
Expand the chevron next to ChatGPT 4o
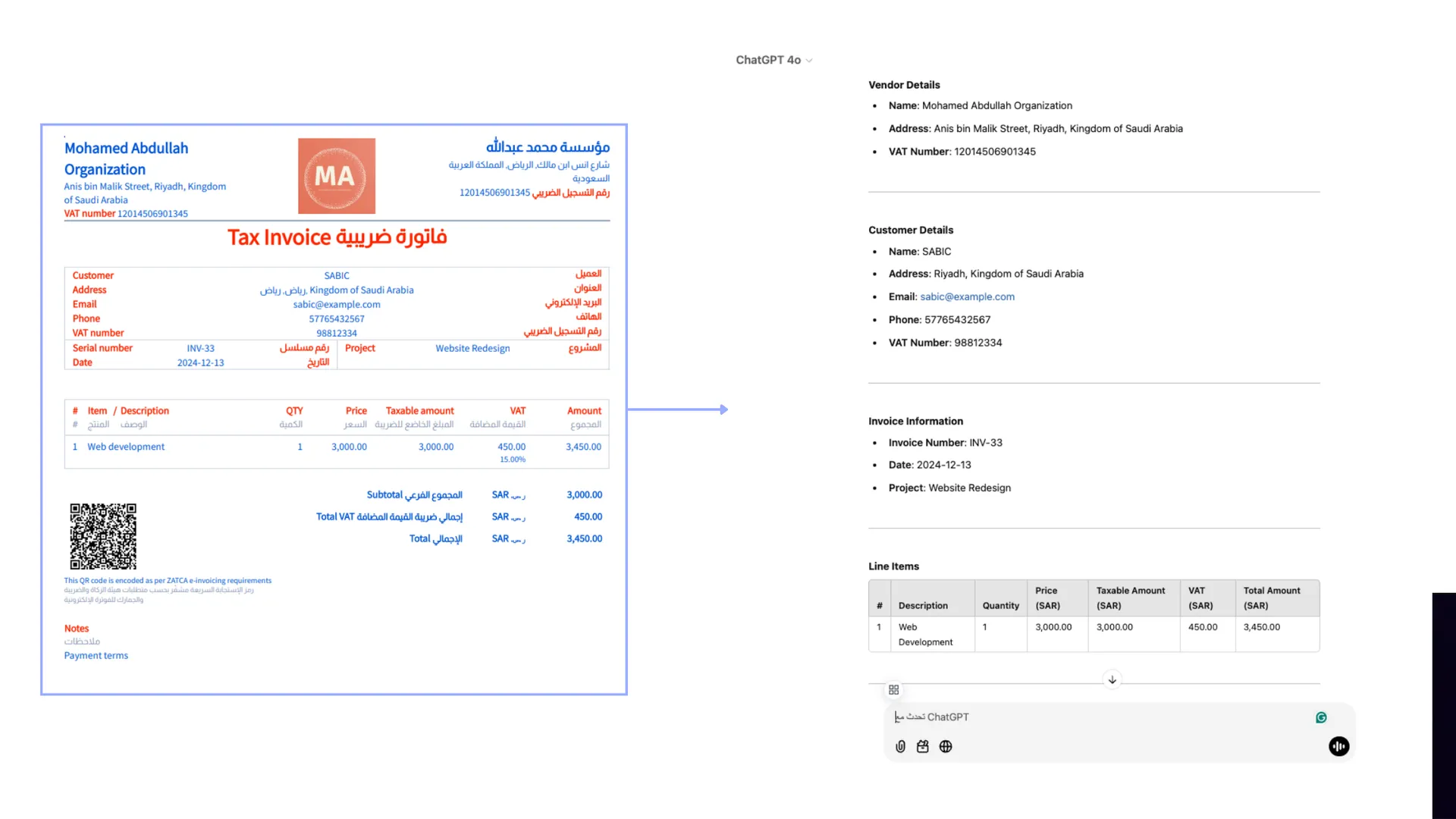[808, 60]
